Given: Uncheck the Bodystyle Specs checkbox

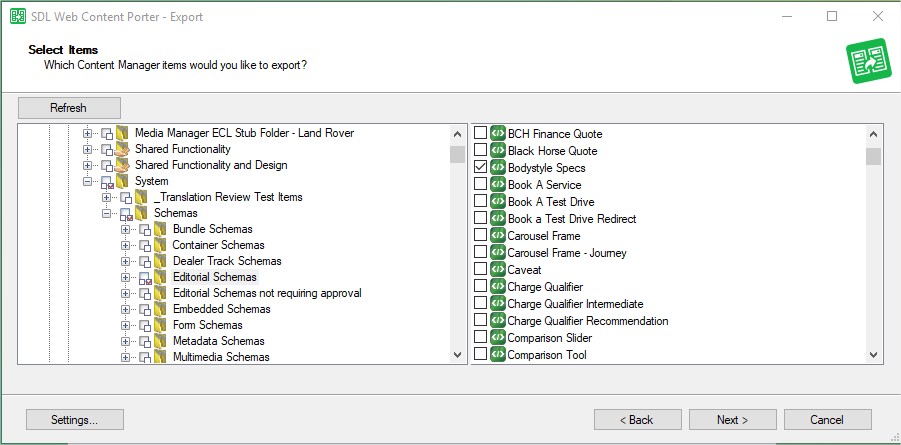Looking at the screenshot, I should point(480,167).
